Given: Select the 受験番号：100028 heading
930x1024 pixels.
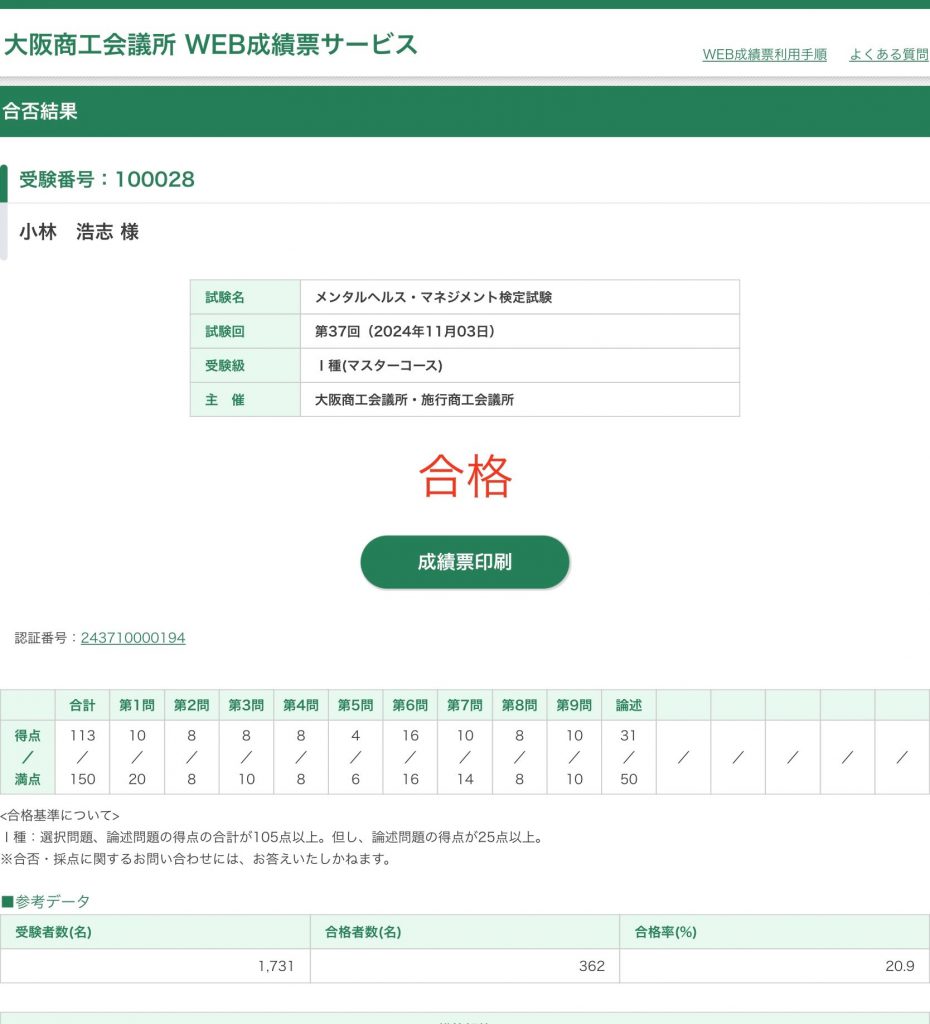Looking at the screenshot, I should pos(107,180).
